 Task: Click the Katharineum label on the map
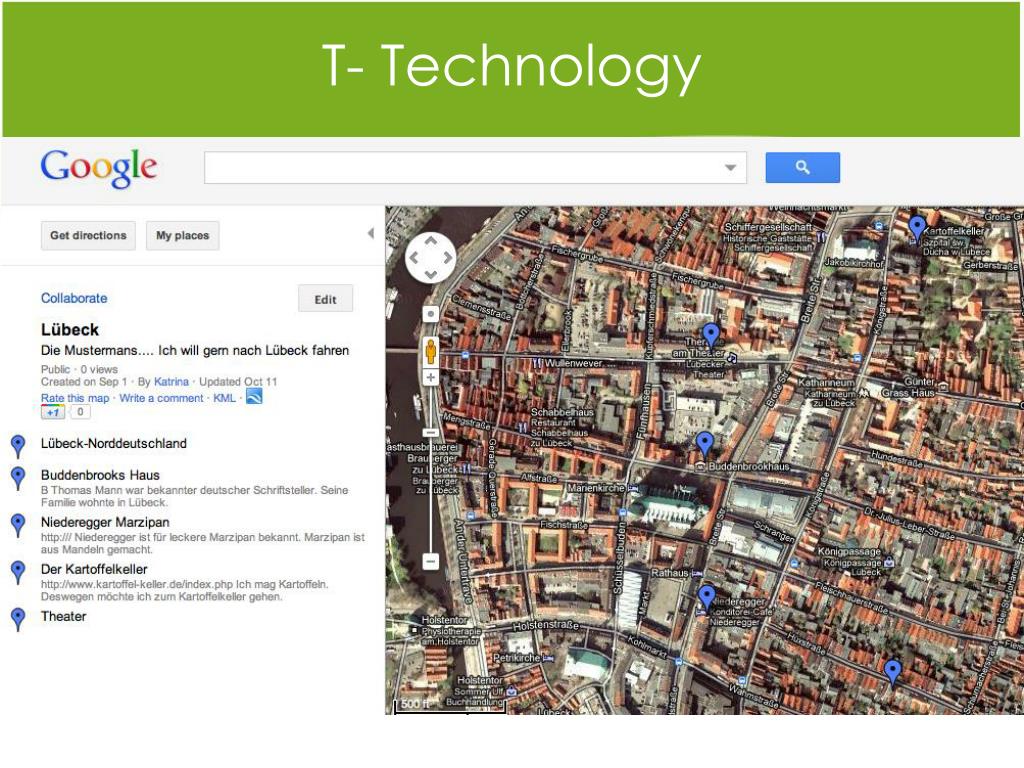(826, 382)
